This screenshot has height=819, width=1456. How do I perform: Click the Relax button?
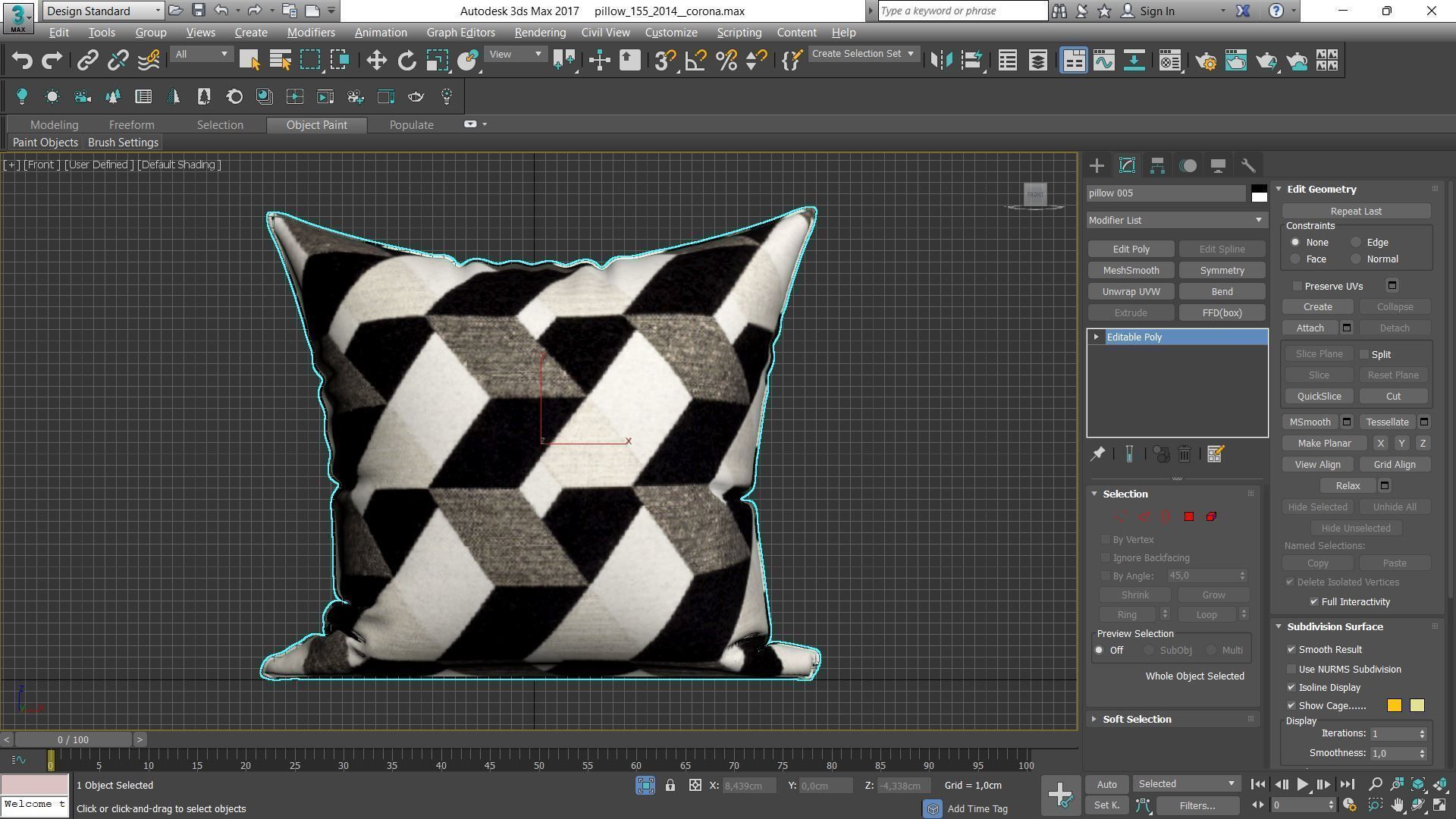(x=1348, y=486)
